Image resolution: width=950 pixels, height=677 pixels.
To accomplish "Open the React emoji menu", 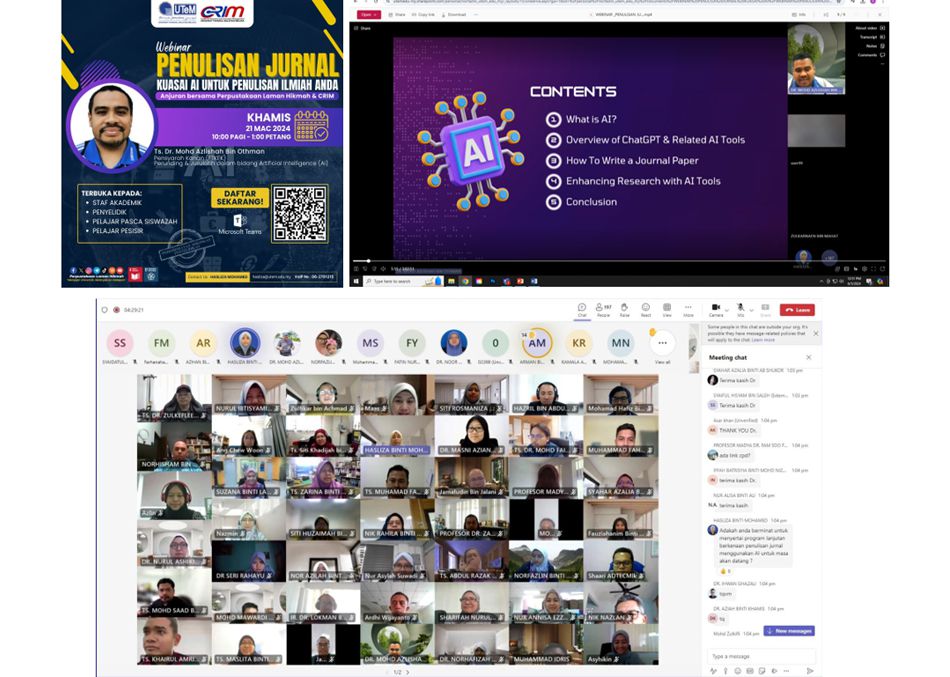I will [x=646, y=309].
